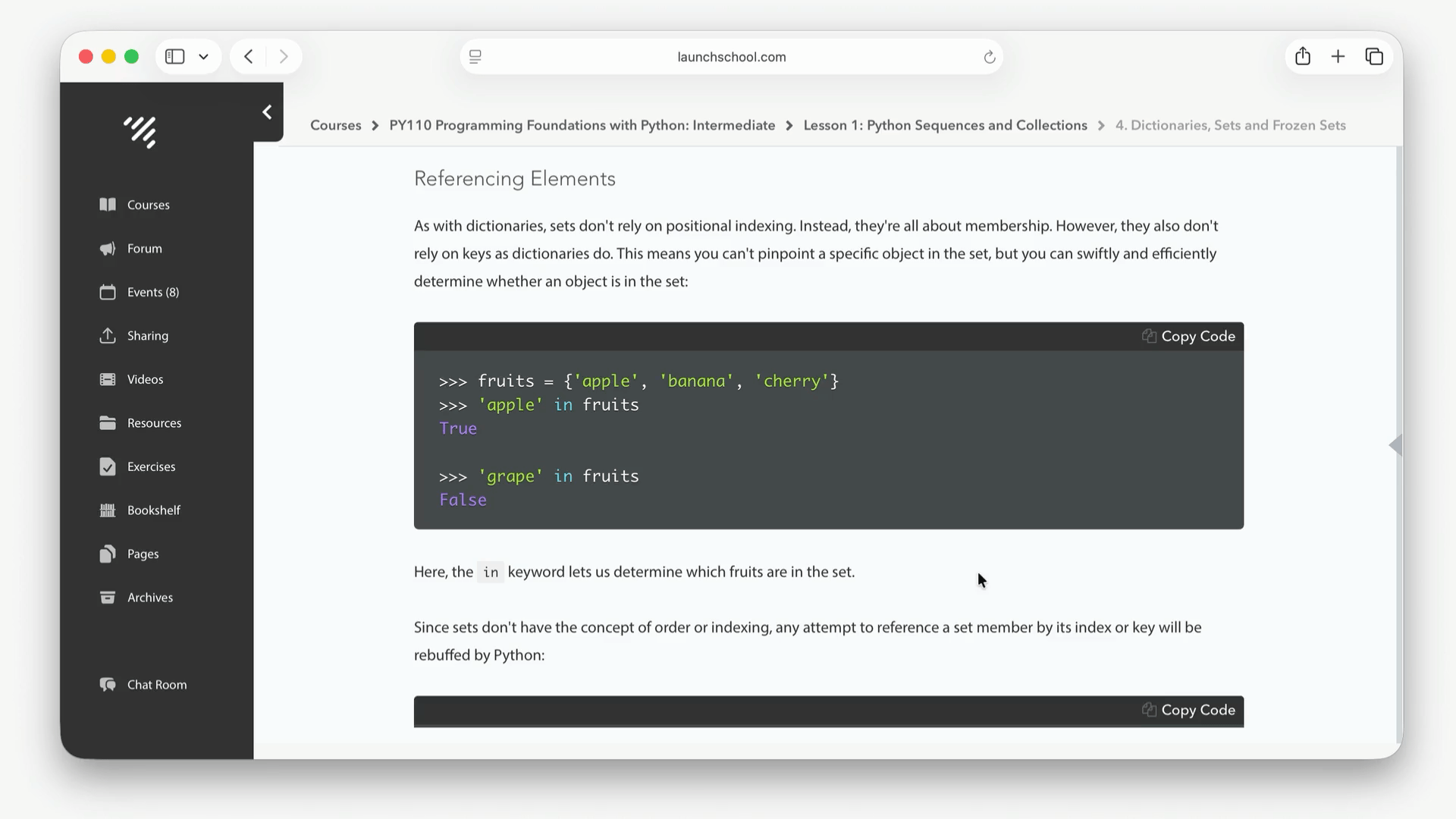Click the Launch School logo icon

140,132
